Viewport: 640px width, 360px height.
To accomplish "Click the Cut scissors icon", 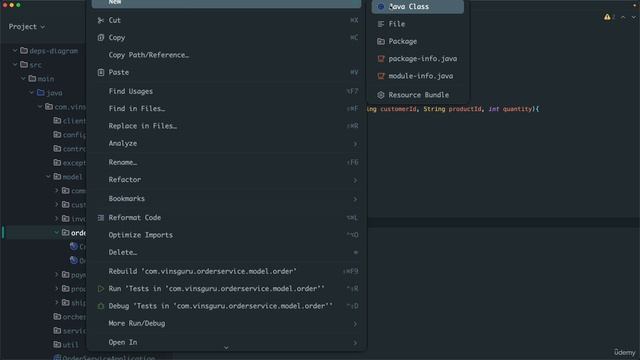I will click(x=101, y=20).
